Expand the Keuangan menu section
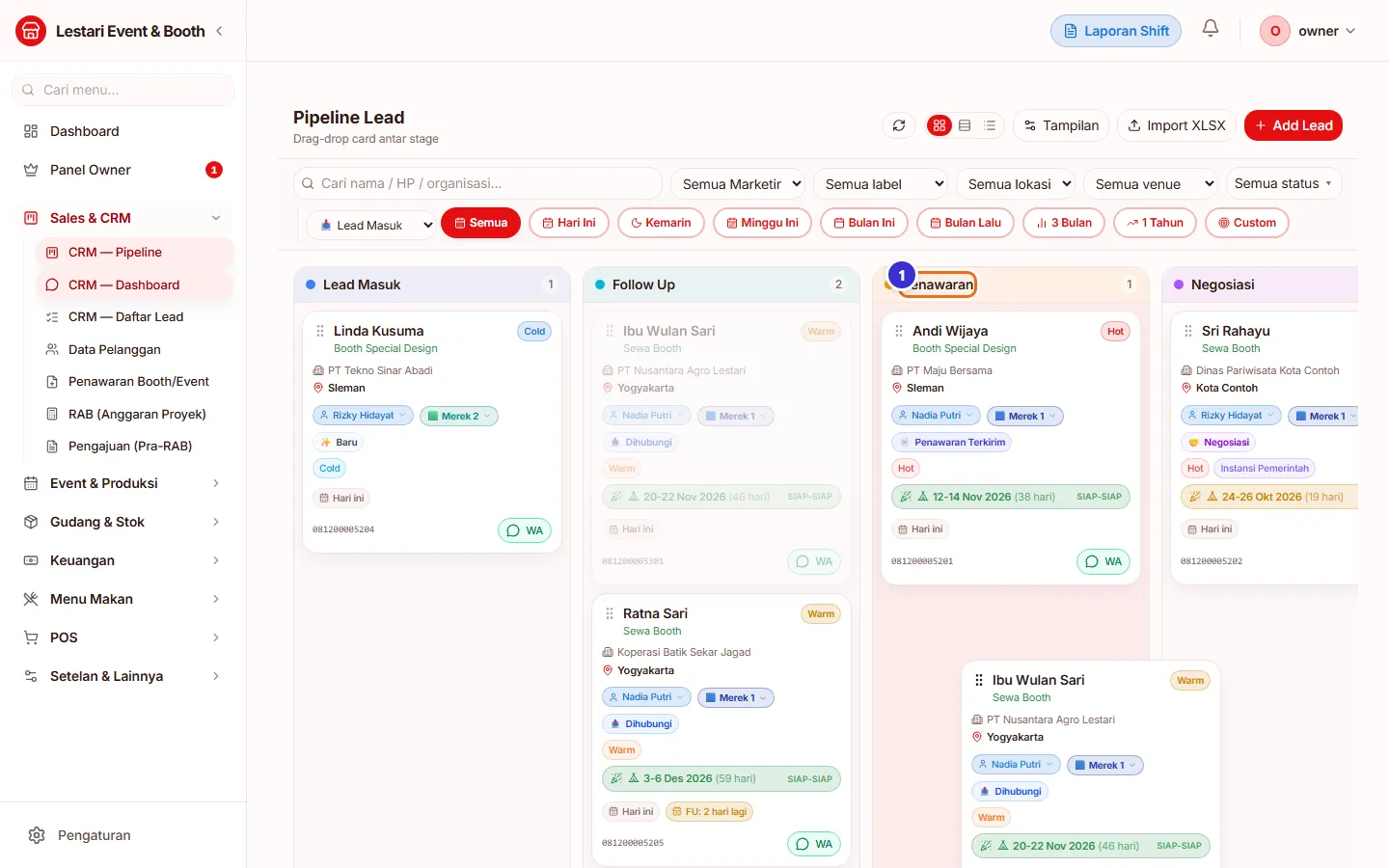This screenshot has width=1389, height=868. pos(123,560)
